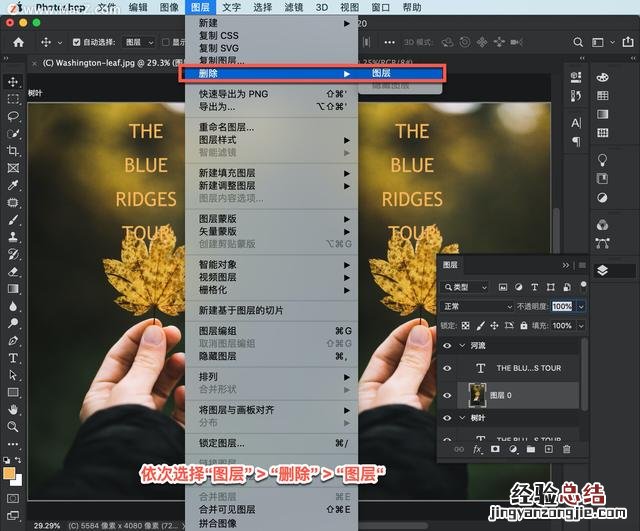Click the opacity (不透明度) value field

click(561, 306)
